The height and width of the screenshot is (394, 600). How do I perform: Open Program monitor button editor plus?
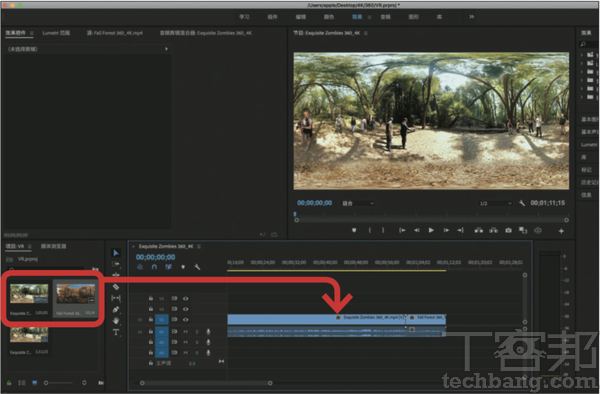pyautogui.click(x=561, y=231)
